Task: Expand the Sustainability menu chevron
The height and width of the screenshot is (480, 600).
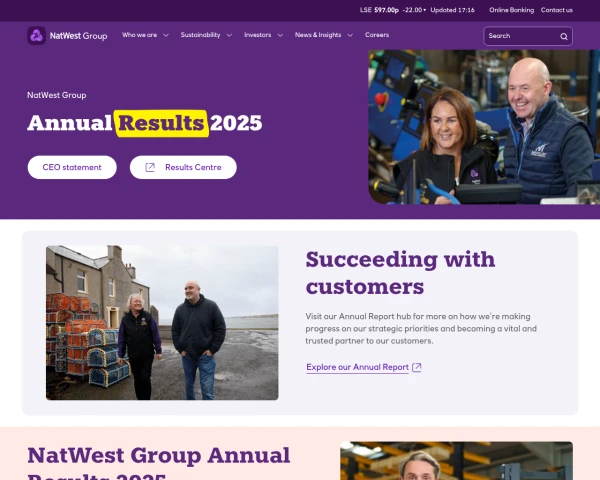Action: click(229, 35)
